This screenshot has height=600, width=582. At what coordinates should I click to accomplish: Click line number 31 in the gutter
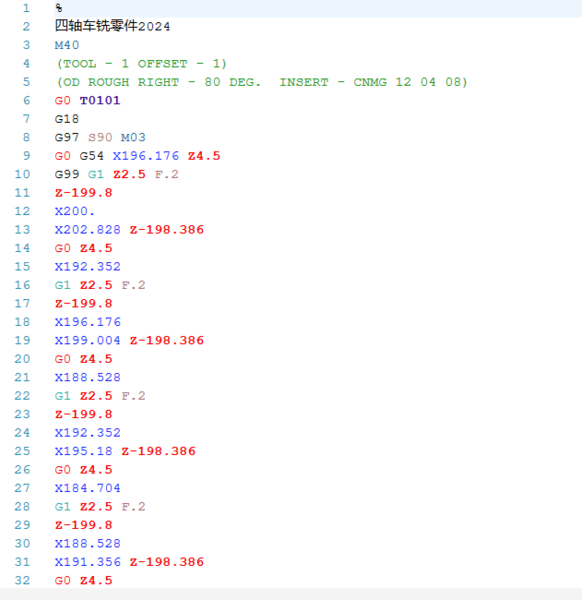(22, 562)
